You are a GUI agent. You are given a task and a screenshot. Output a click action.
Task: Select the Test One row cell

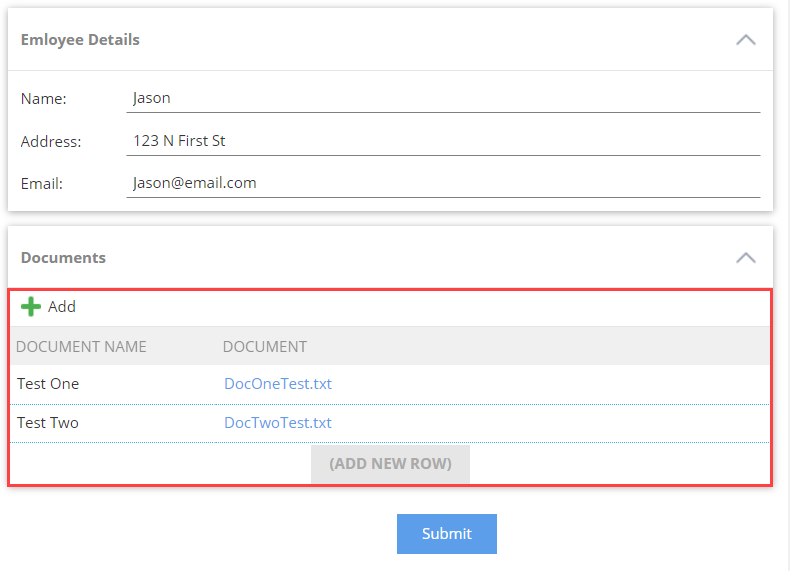tap(48, 384)
